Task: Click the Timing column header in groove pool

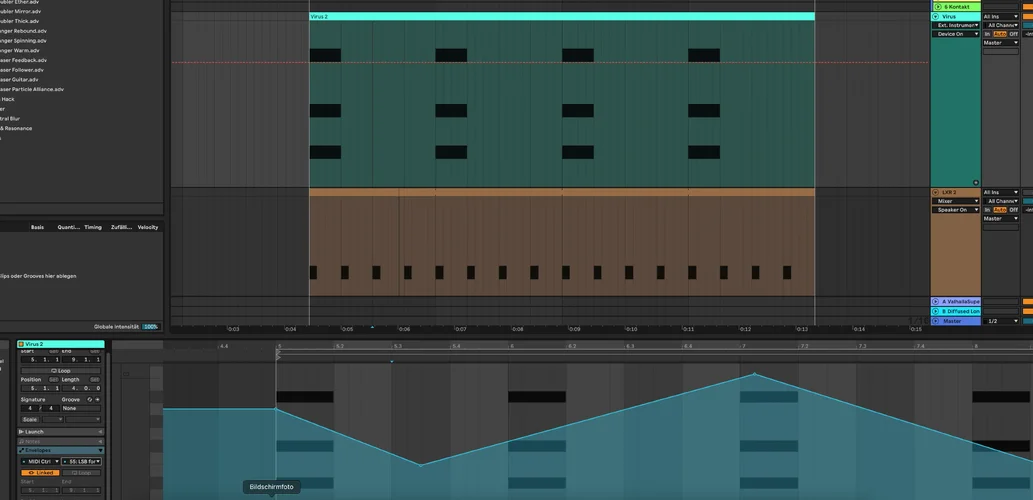Action: (x=93, y=227)
